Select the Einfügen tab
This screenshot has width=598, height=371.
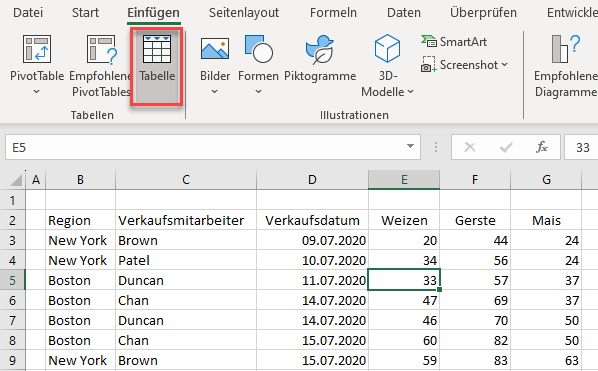point(153,13)
